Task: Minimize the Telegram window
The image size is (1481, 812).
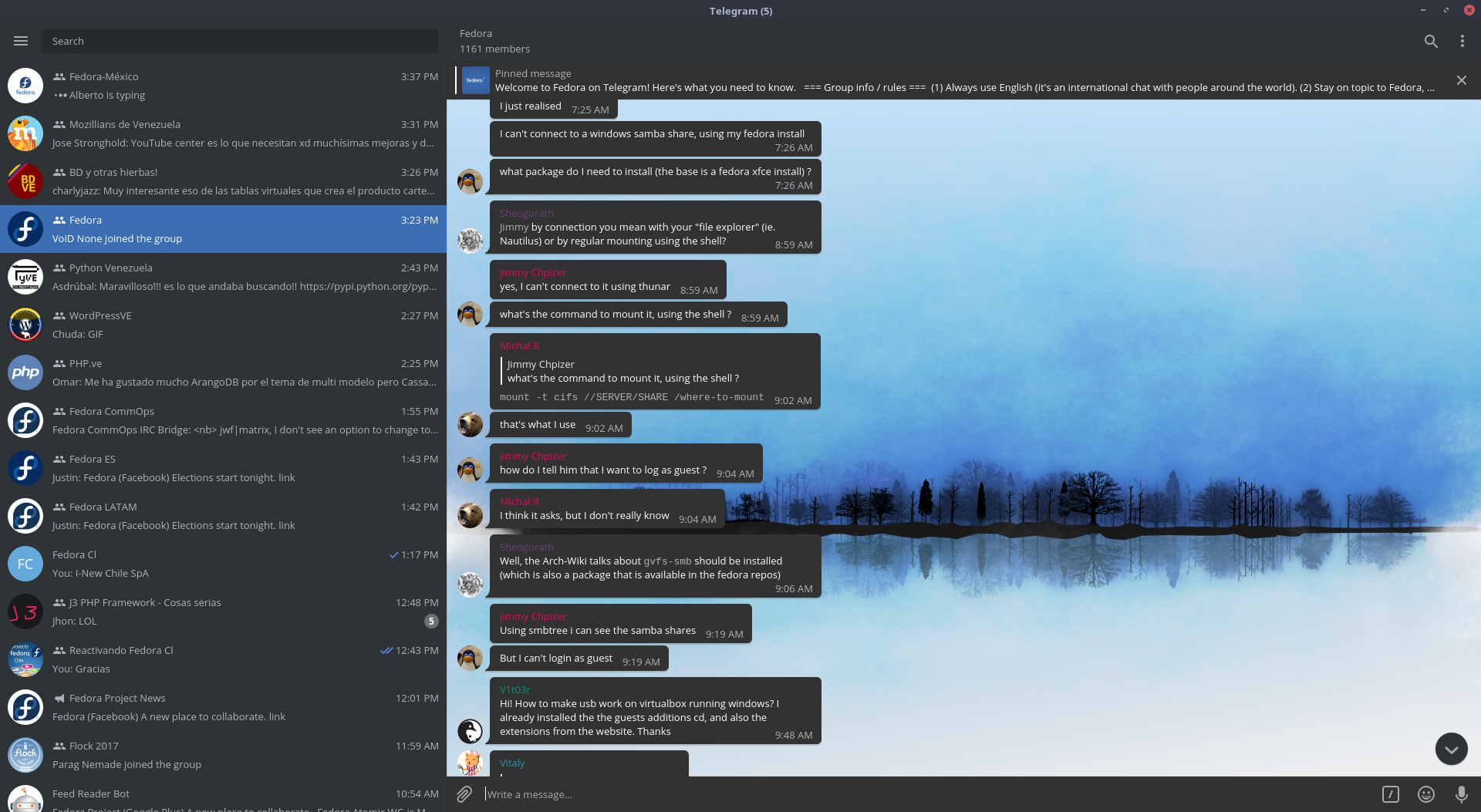Action: (x=1422, y=10)
